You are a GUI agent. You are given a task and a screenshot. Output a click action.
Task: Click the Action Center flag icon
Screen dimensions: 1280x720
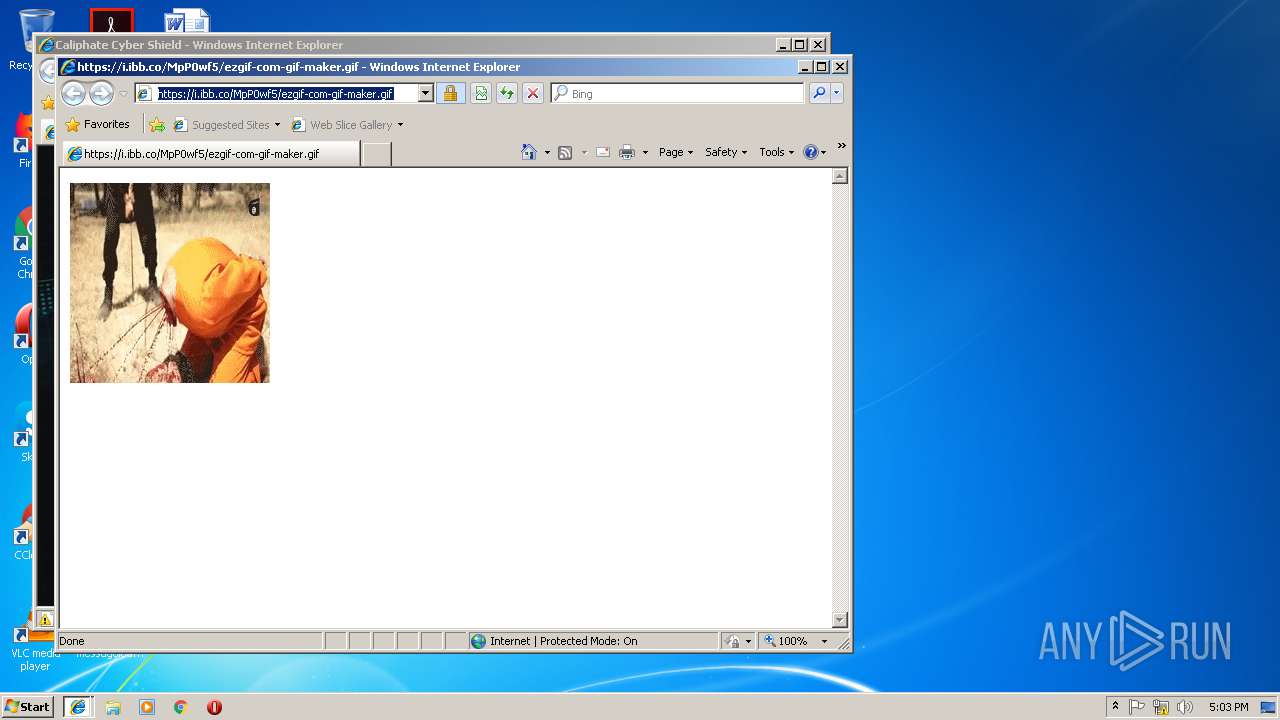[1137, 707]
